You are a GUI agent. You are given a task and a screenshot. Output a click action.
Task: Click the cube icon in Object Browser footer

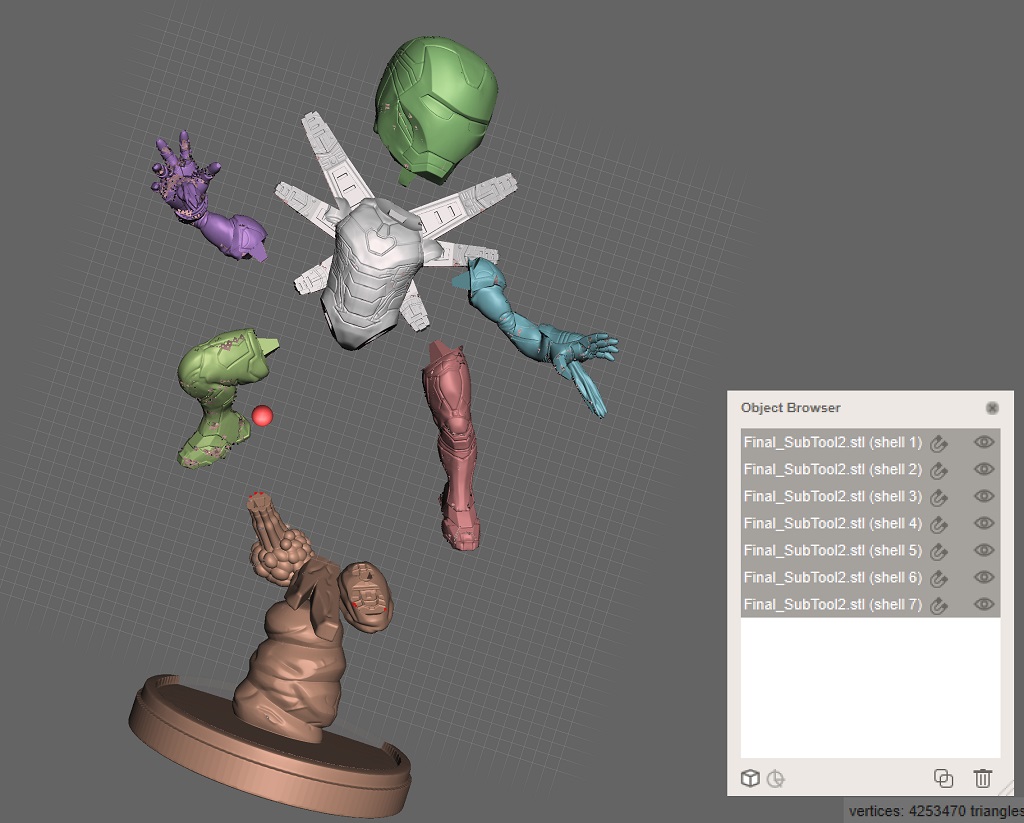(749, 778)
